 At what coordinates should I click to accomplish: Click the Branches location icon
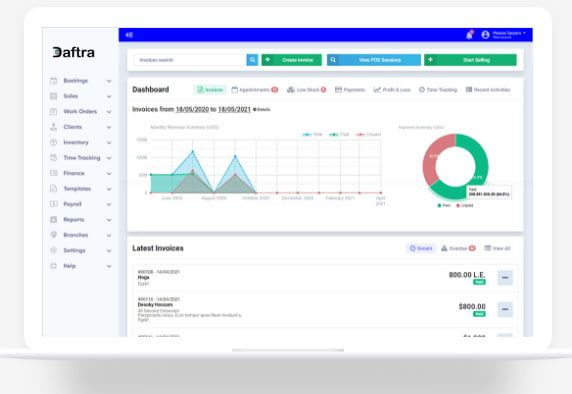[x=53, y=235]
